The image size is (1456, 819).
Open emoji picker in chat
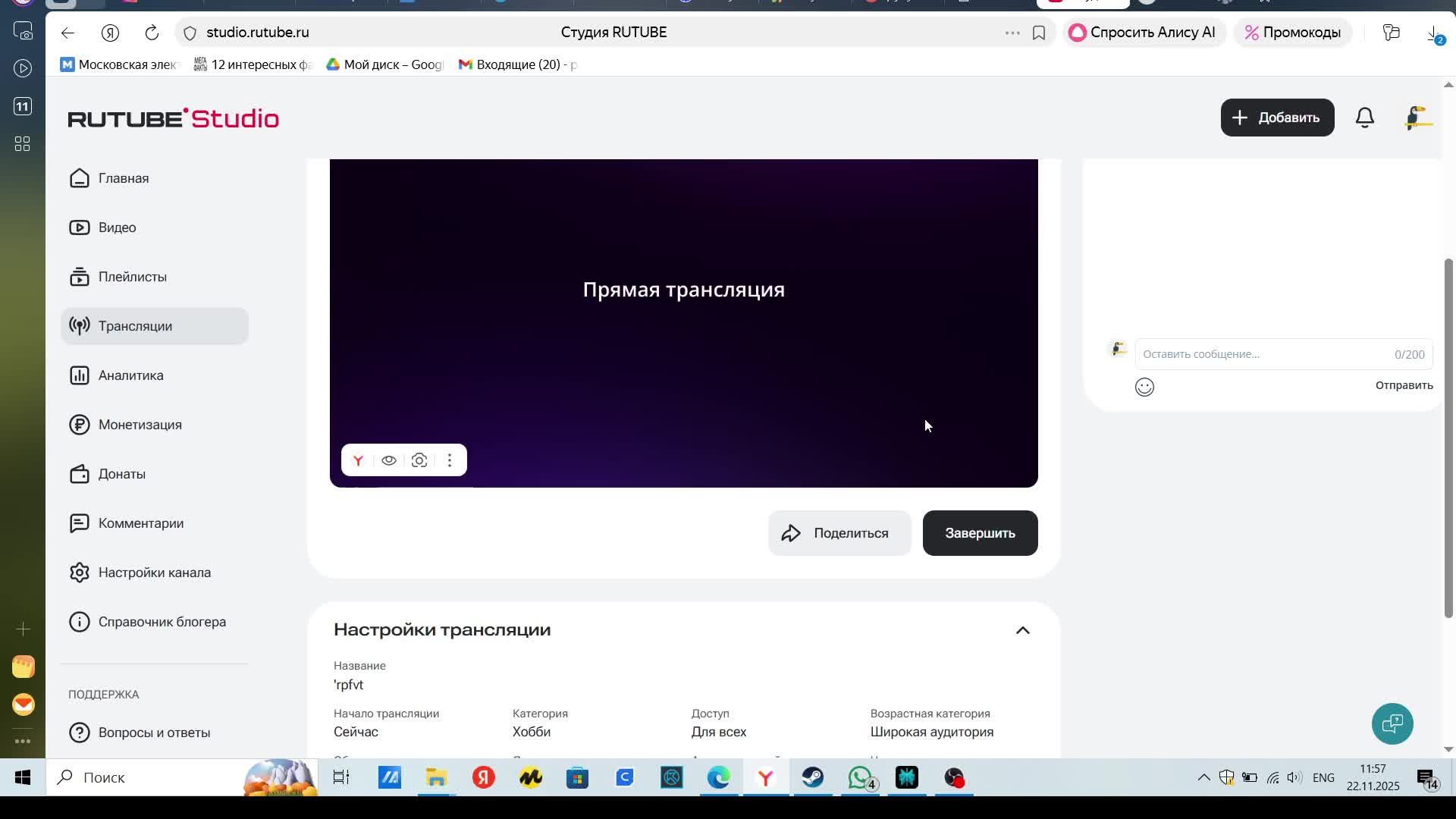1144,388
